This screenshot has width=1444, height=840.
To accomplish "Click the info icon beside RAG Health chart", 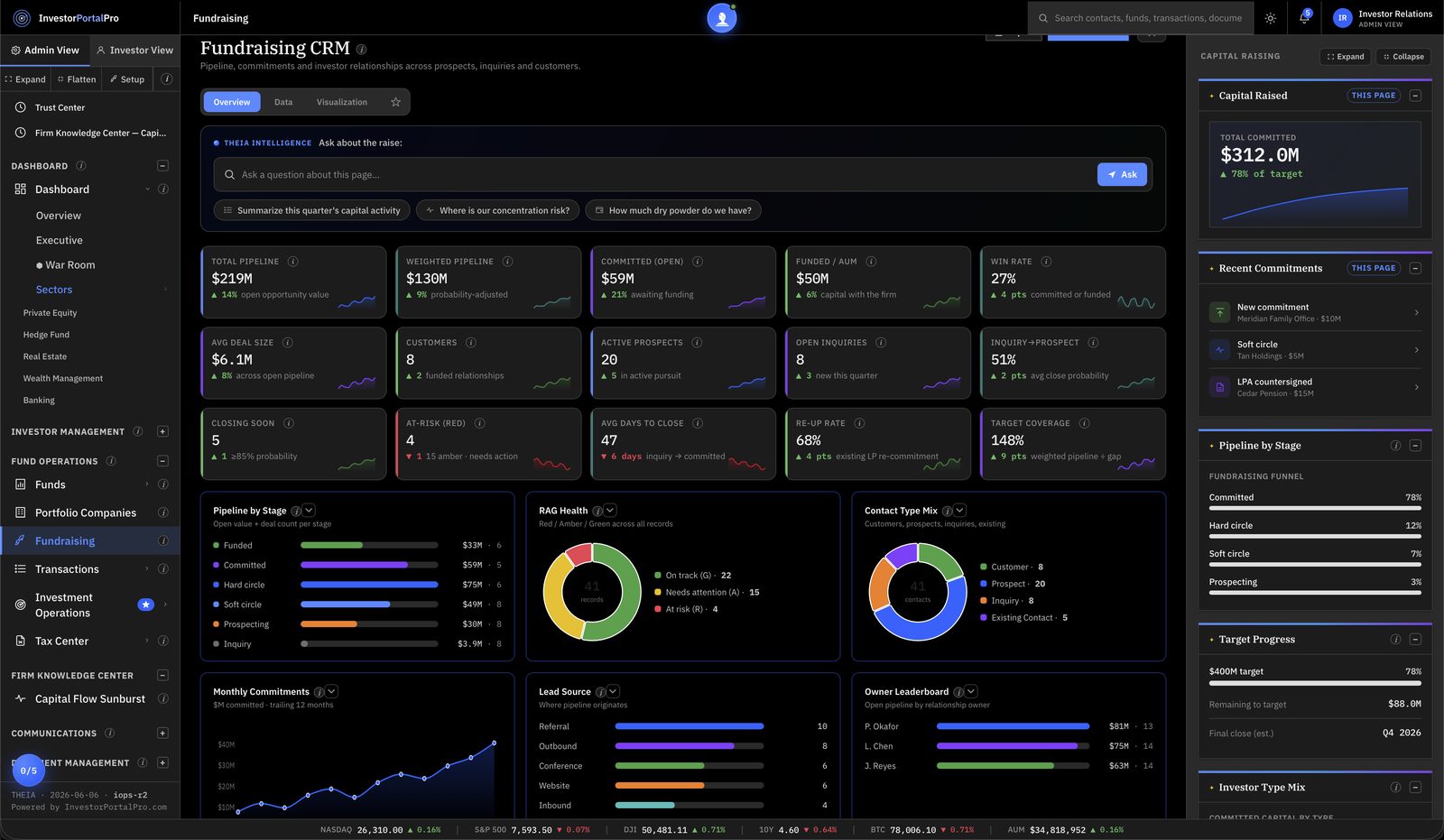I will pos(597,512).
